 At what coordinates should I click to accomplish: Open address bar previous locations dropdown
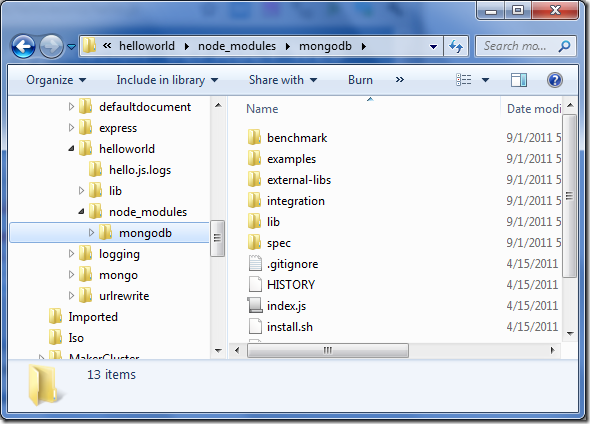[433, 47]
